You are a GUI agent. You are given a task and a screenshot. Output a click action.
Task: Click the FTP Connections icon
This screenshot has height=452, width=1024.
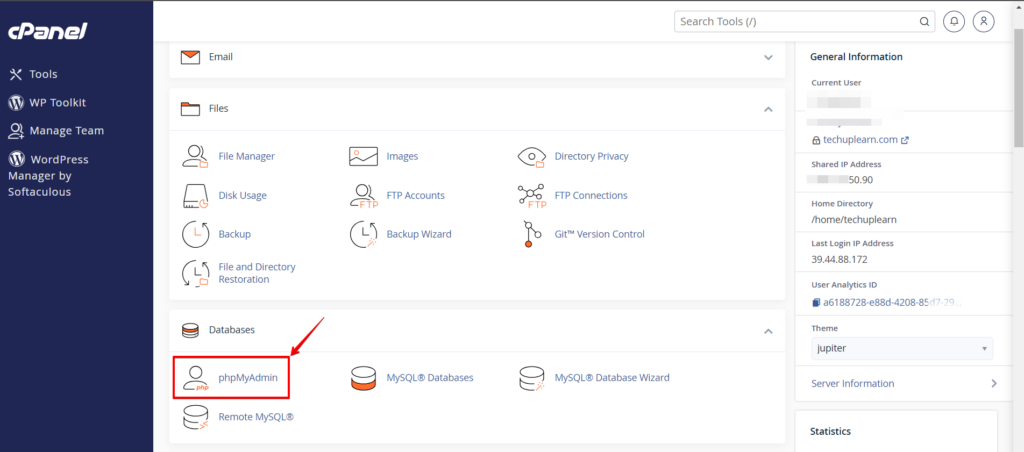[x=532, y=195]
